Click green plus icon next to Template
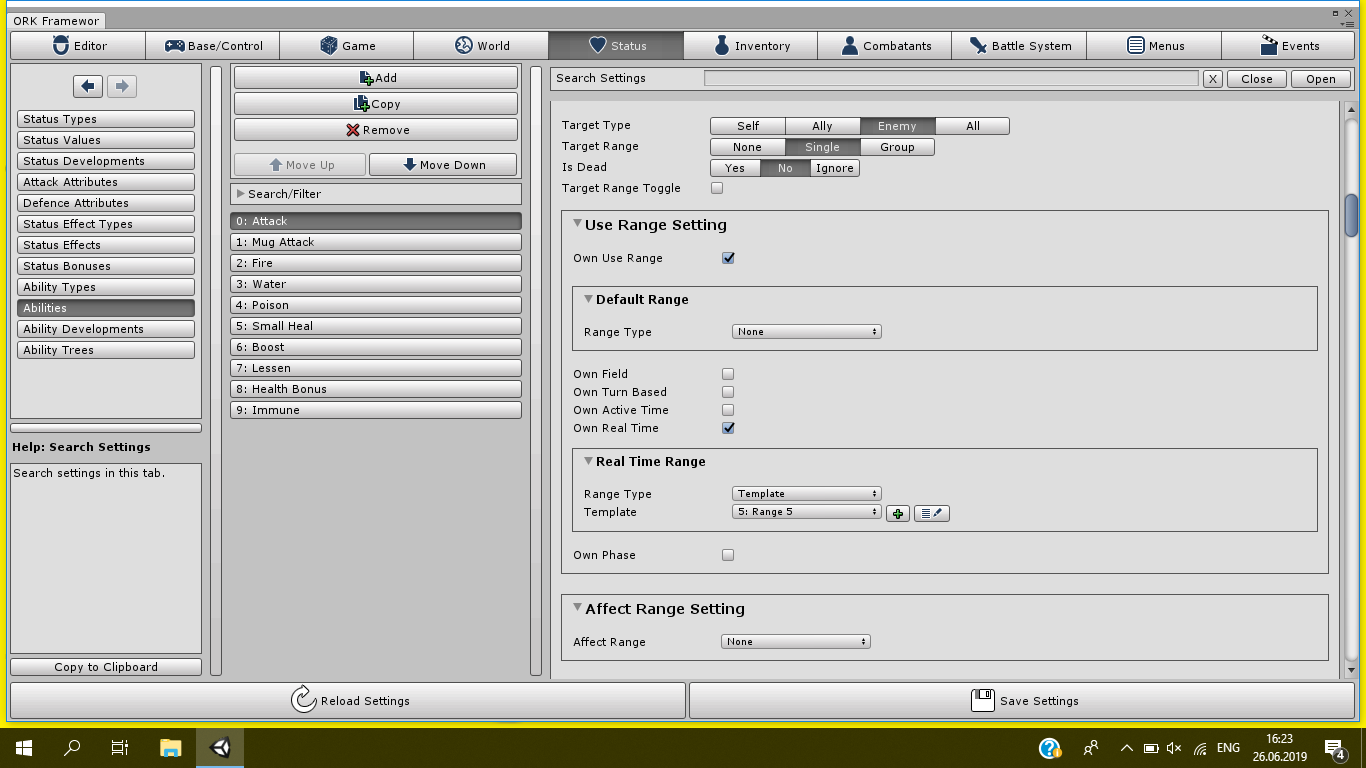The width and height of the screenshot is (1366, 768). 898,513
